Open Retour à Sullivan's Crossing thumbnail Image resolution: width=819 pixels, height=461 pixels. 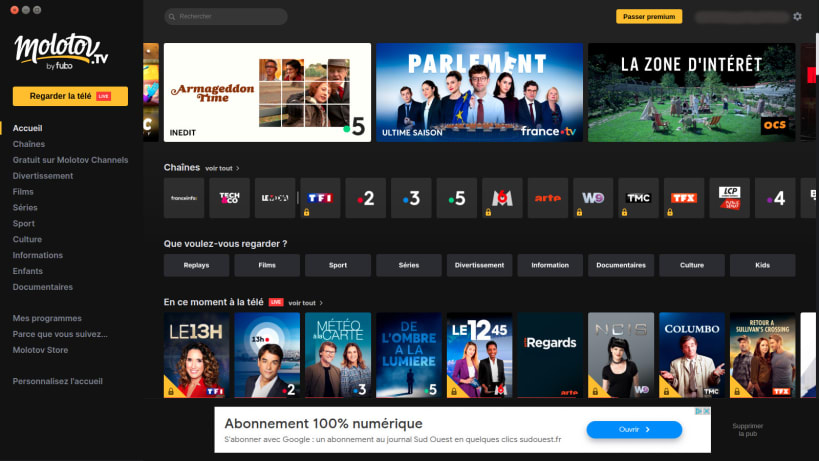click(763, 355)
